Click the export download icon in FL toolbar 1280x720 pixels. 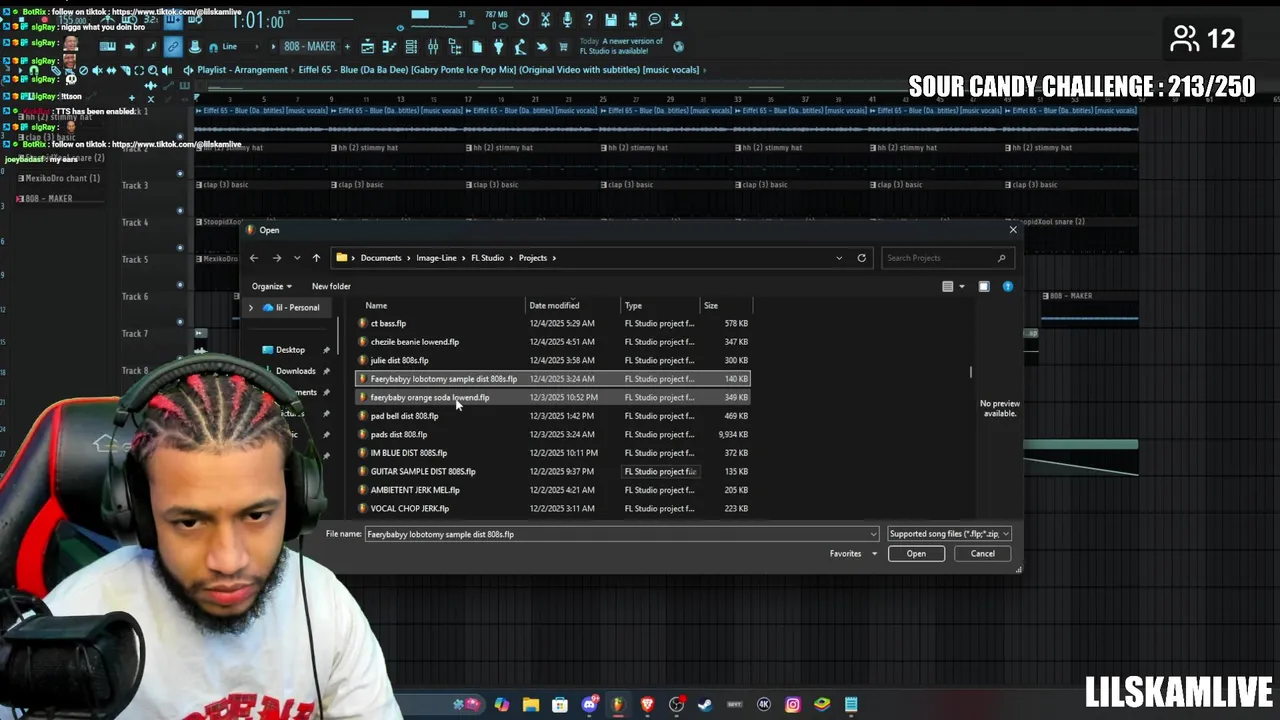pyautogui.click(x=677, y=20)
